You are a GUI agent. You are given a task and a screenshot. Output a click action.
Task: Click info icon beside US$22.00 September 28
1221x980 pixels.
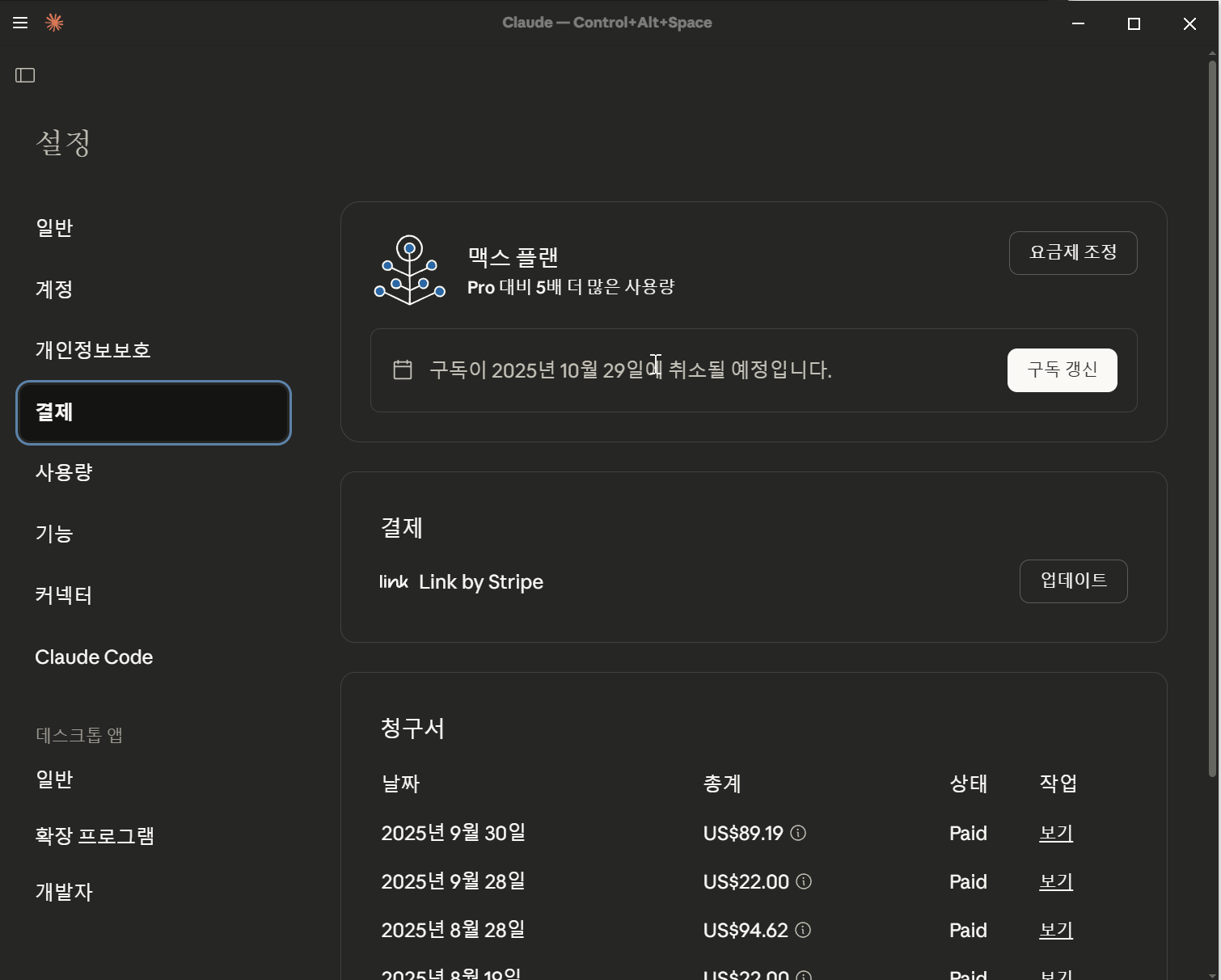coord(804,881)
